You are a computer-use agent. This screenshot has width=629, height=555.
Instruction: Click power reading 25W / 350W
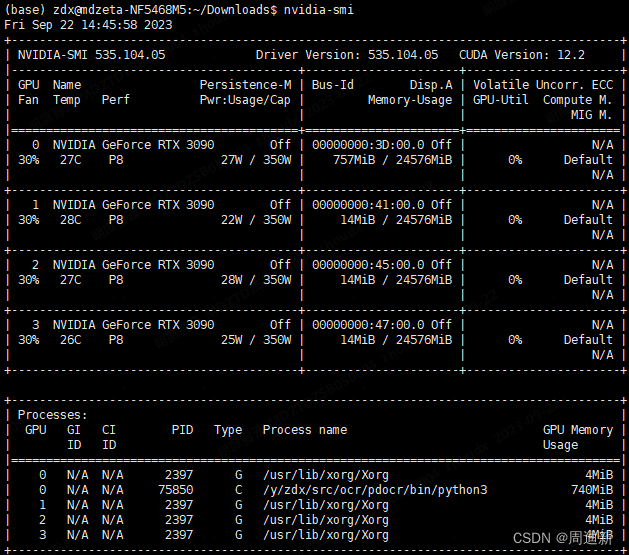256,340
